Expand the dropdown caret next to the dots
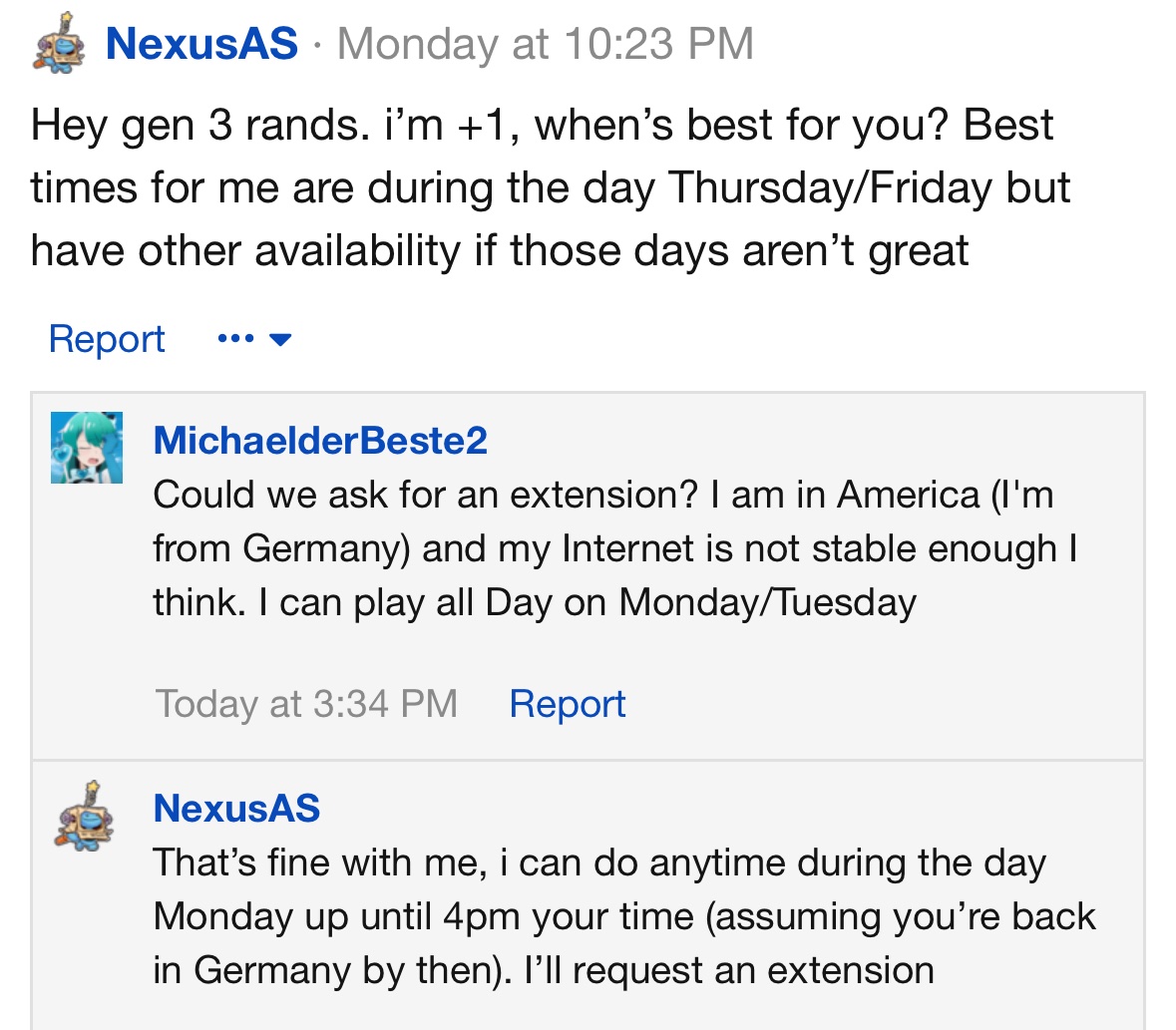Screen dimensions: 1176x1030 click(279, 340)
